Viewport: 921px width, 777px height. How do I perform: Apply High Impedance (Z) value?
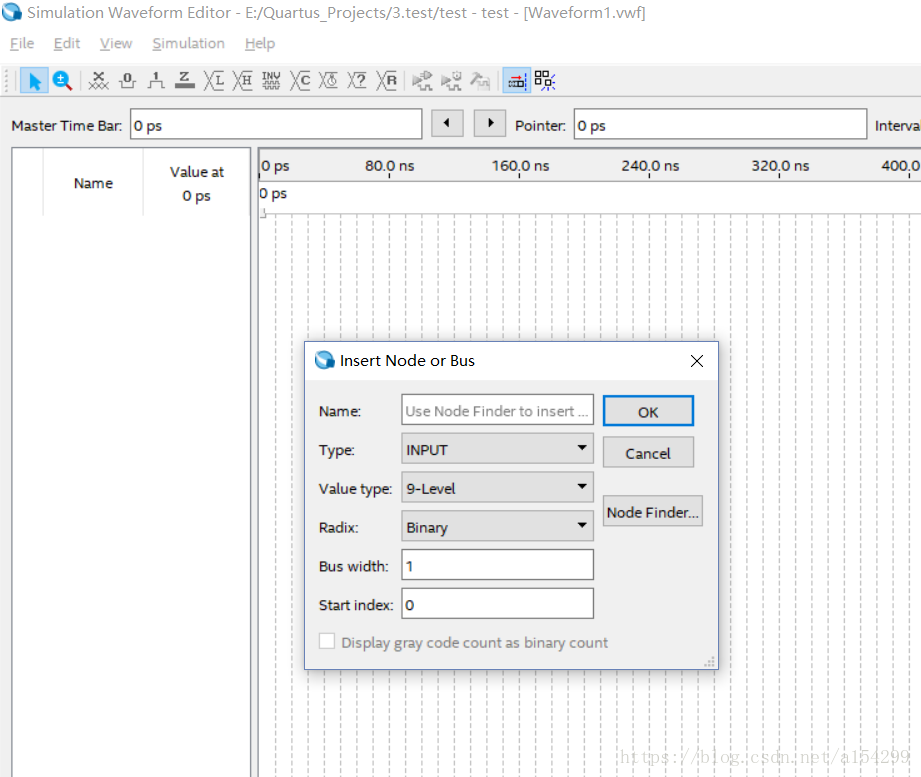coord(184,80)
